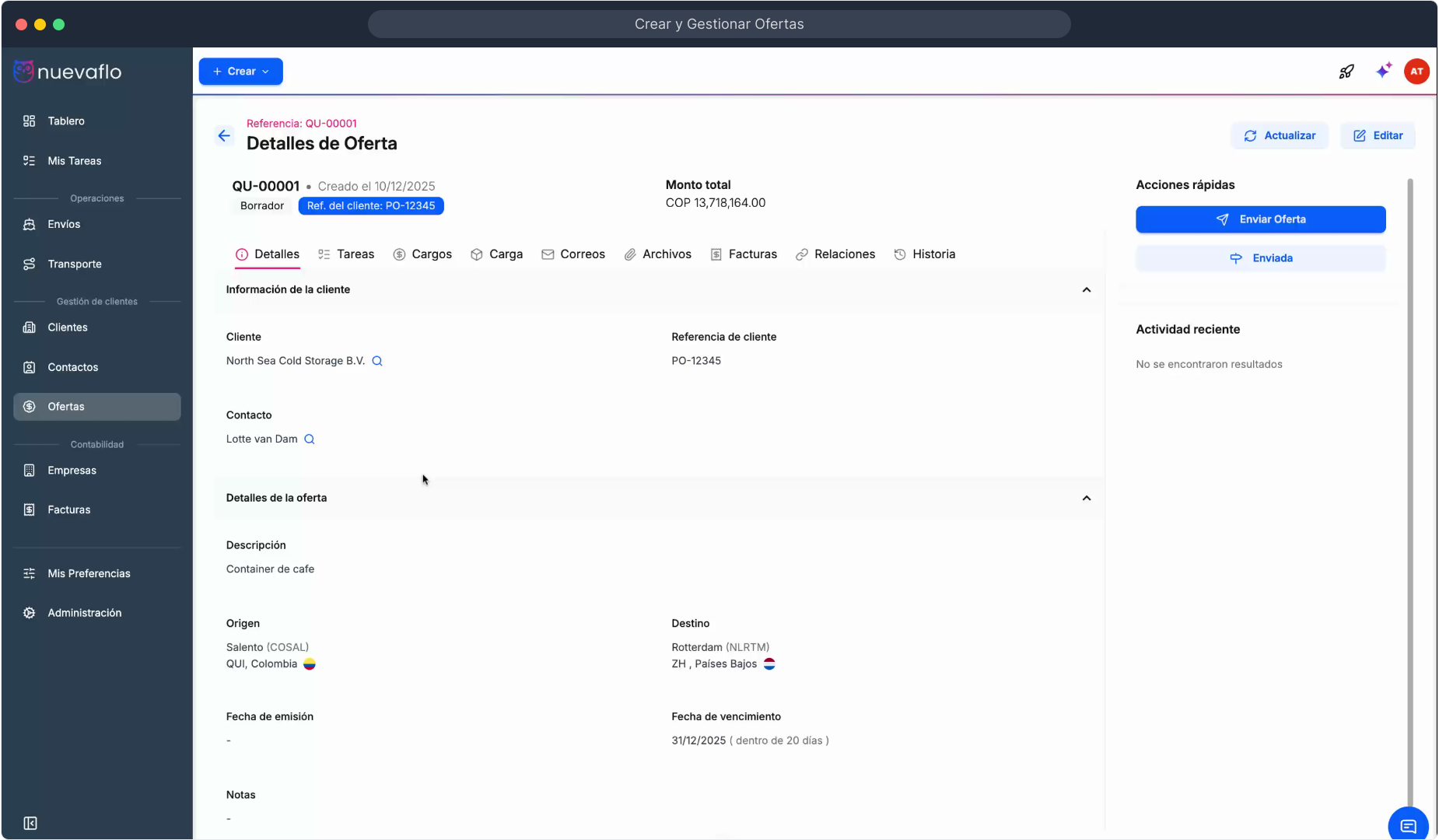
Task: Click the back arrow beside Detalles de Oferta
Action: (x=224, y=136)
